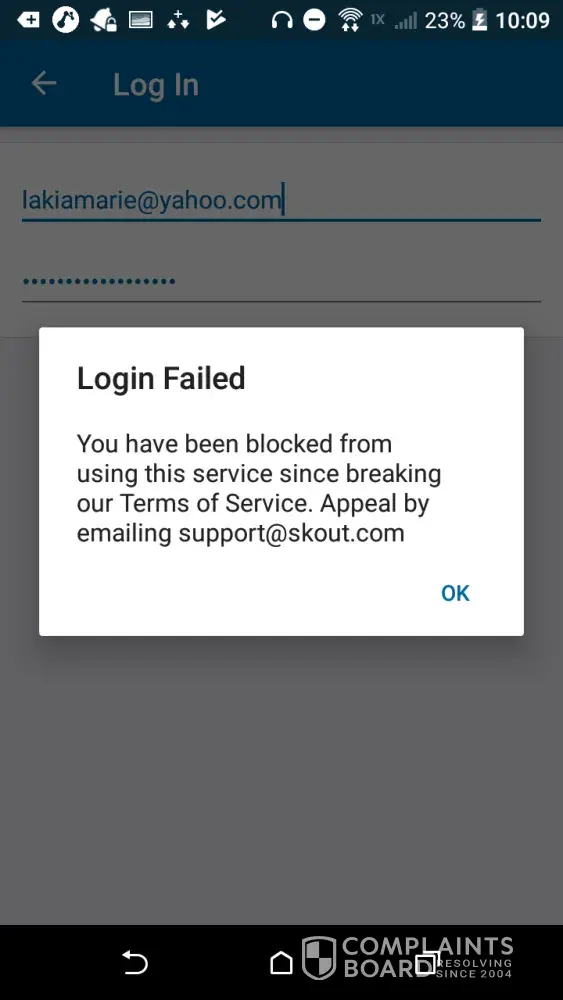Click the email field with lakiamarie@yahoo.com
Screen dimensions: 563x1000
281,200
